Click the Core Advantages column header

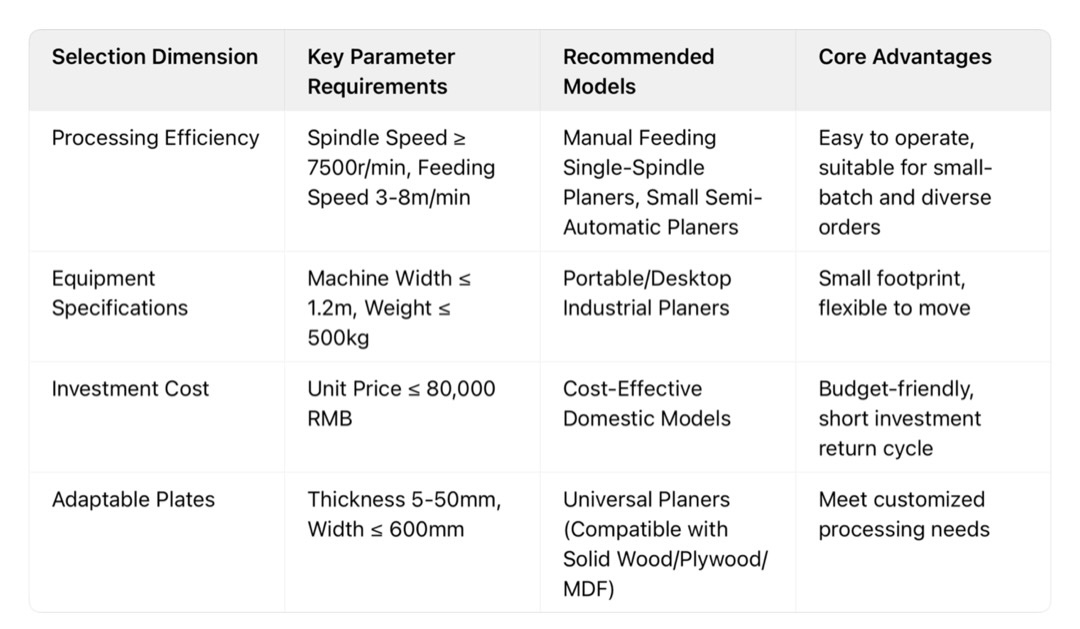click(905, 57)
